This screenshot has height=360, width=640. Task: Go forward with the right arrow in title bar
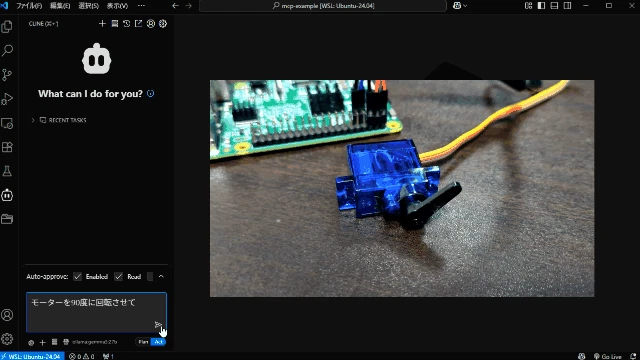(x=189, y=6)
